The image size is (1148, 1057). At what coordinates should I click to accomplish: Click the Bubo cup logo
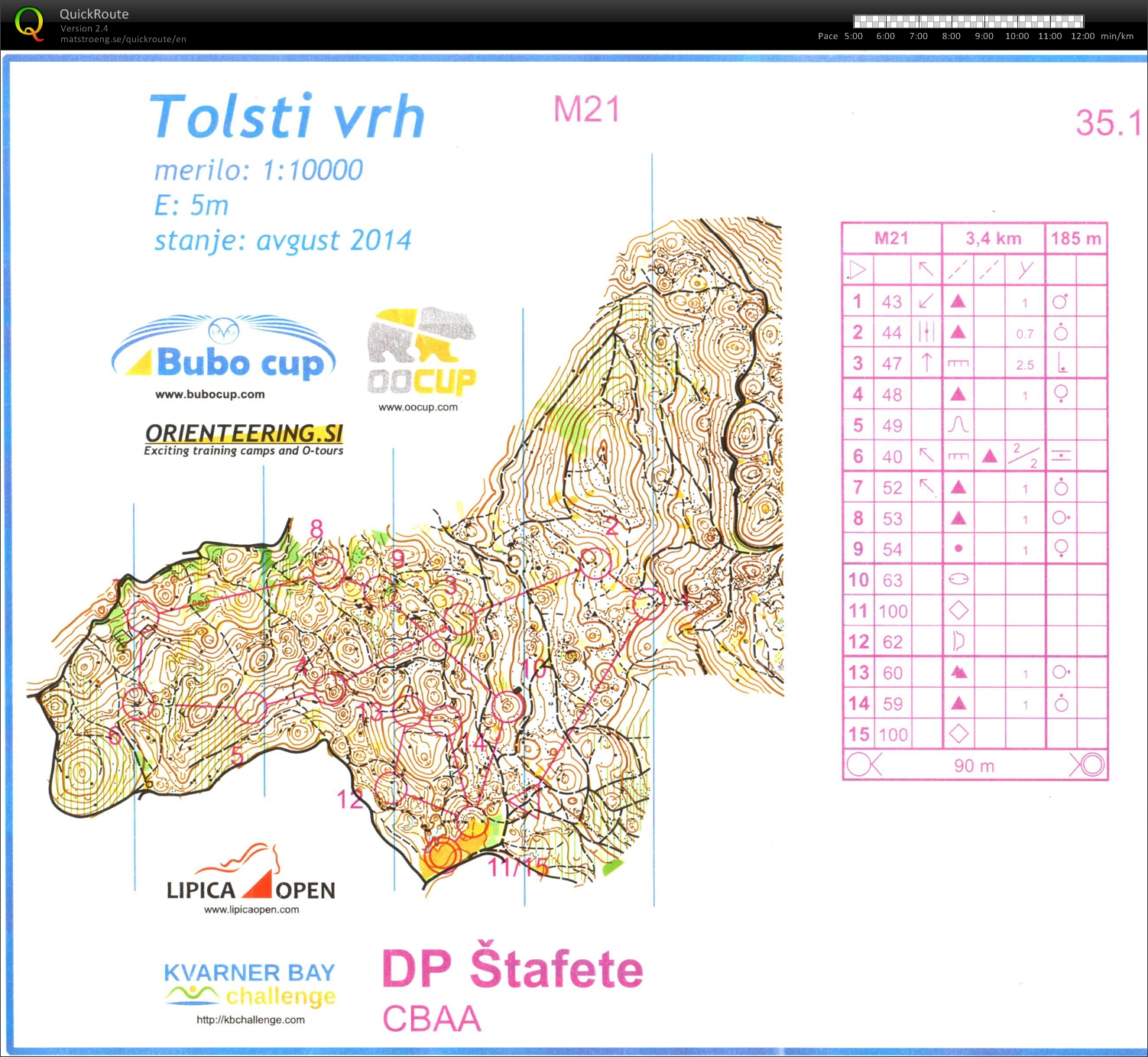(223, 349)
